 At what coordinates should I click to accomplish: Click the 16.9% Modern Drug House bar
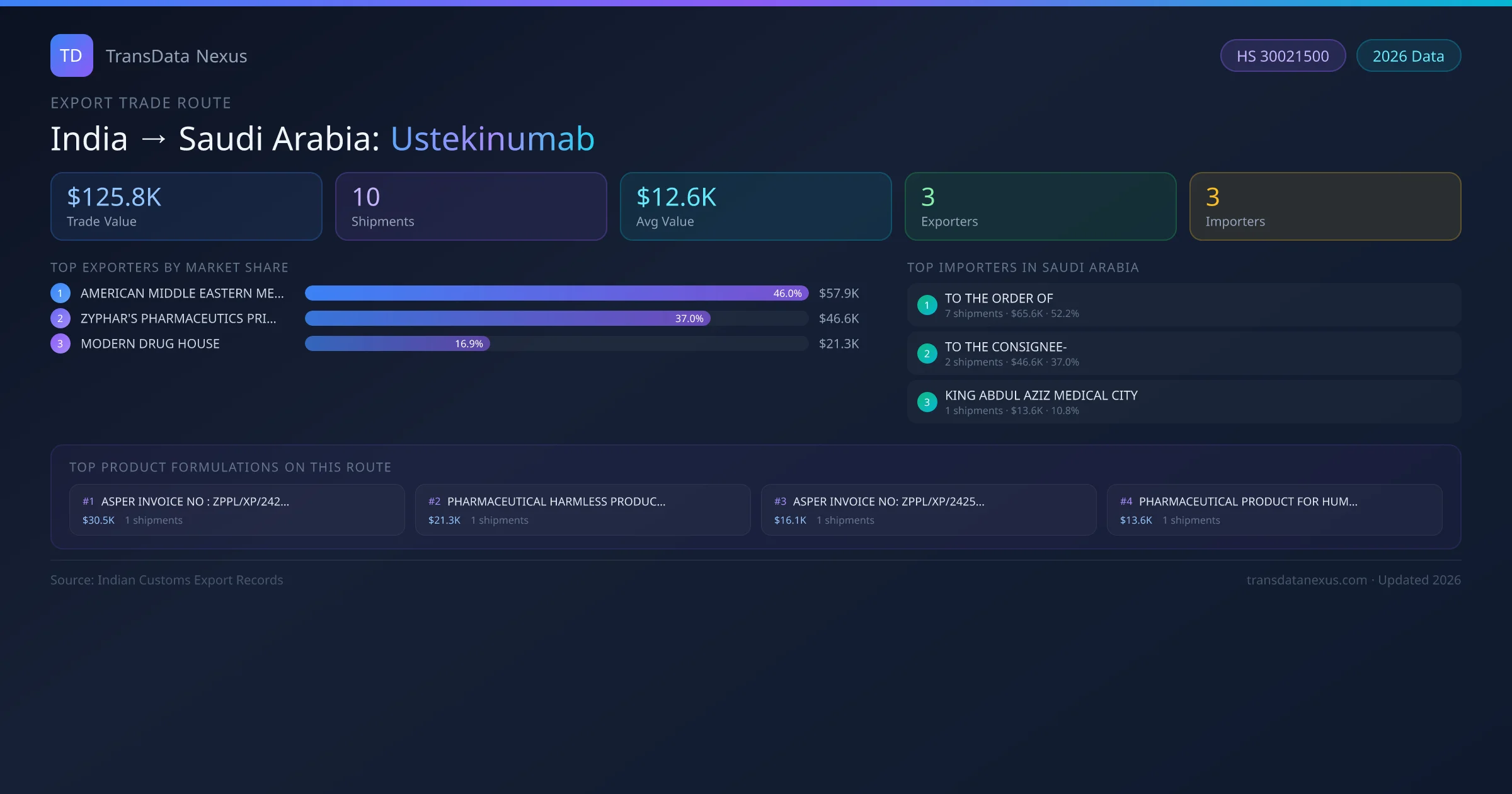click(x=397, y=343)
